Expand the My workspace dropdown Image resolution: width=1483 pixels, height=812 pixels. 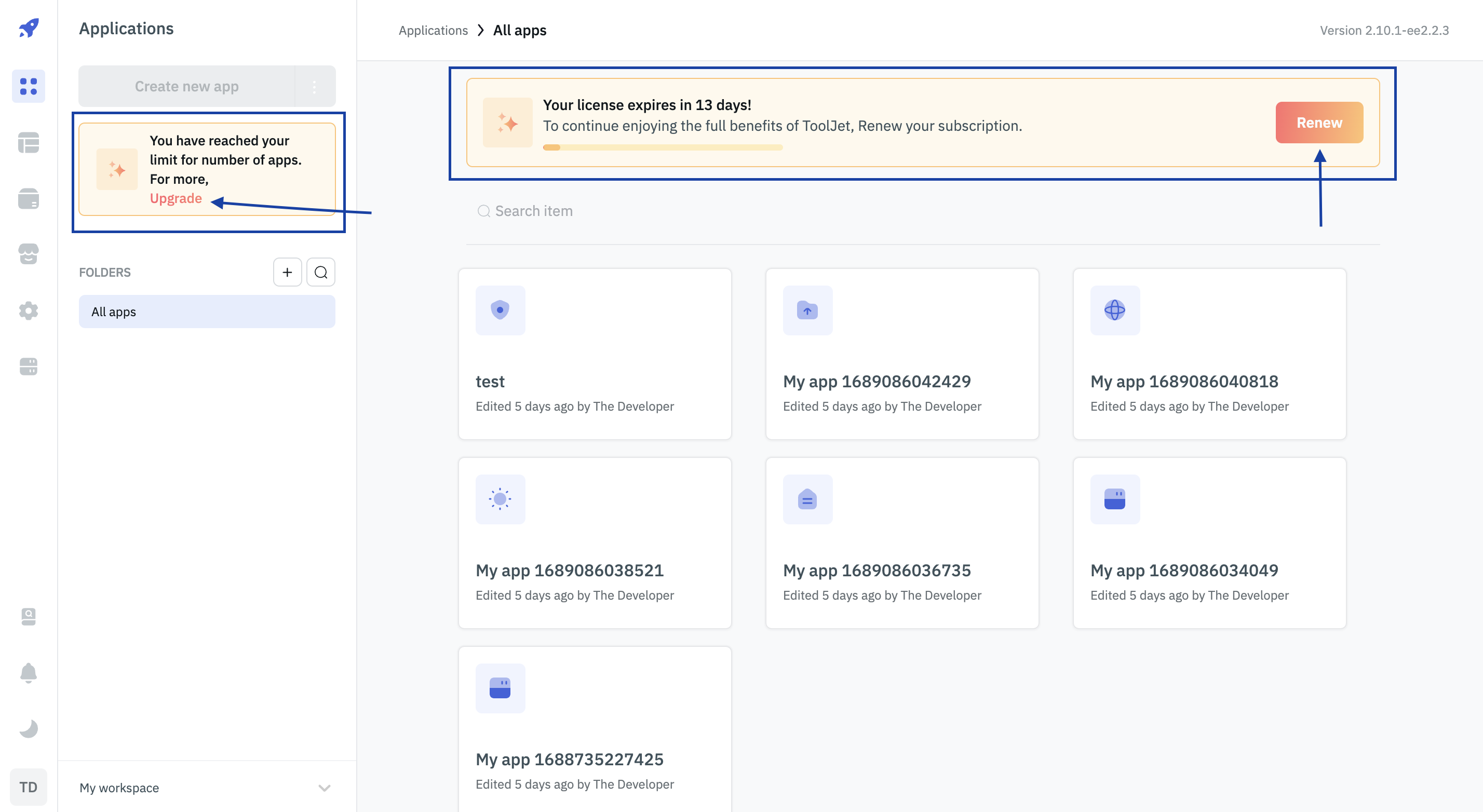coord(324,787)
